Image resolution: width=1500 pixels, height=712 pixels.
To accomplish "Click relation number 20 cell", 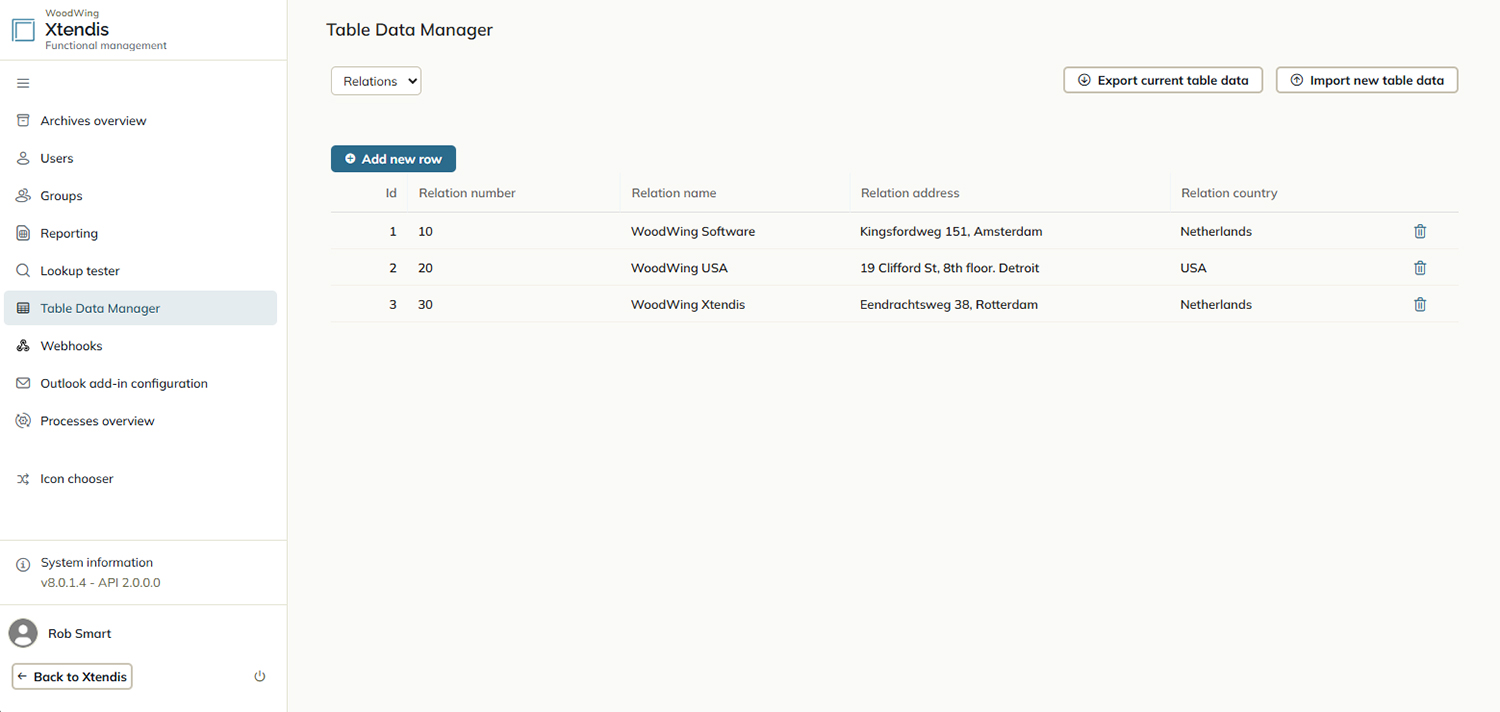I will point(426,268).
